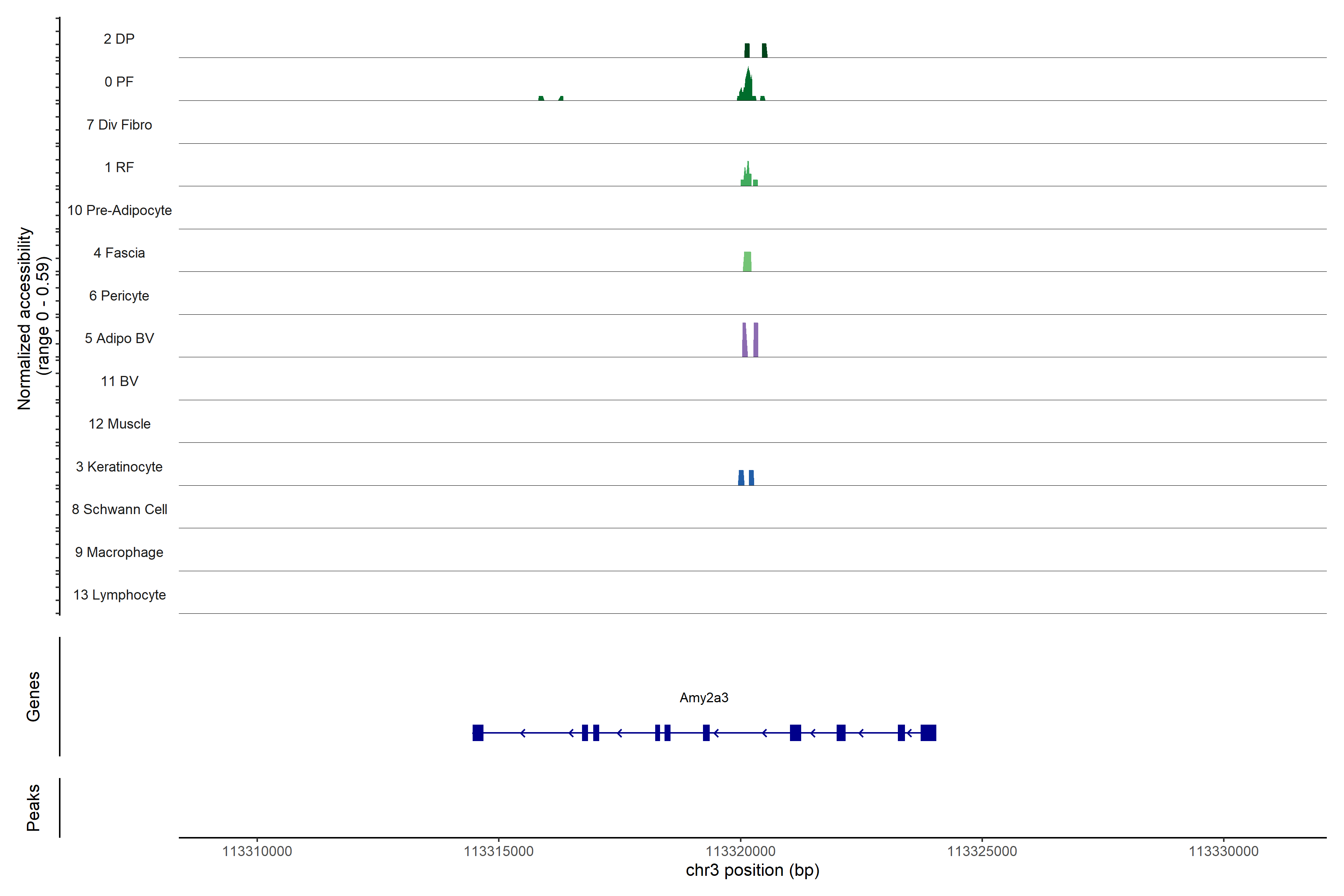The image size is (1344, 896).
Task: Click the chr3 position (bp) axis title
Action: coord(752,870)
